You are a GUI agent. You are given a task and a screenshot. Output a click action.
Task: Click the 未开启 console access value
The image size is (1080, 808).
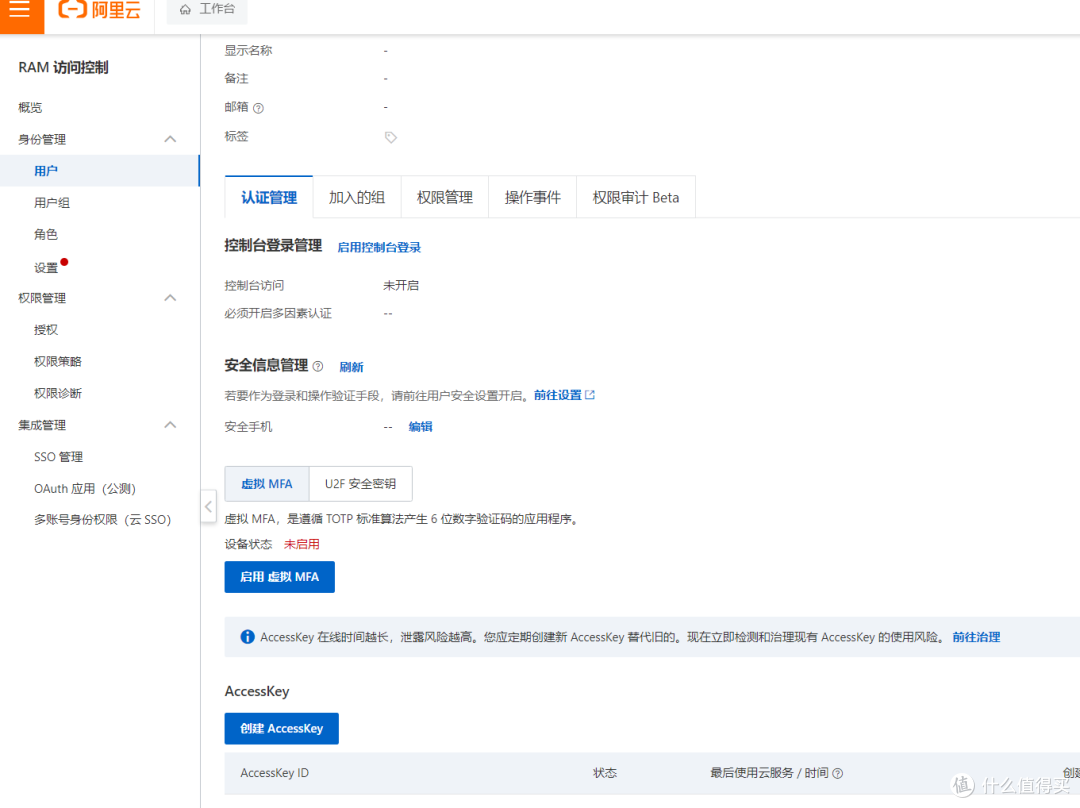(x=401, y=285)
